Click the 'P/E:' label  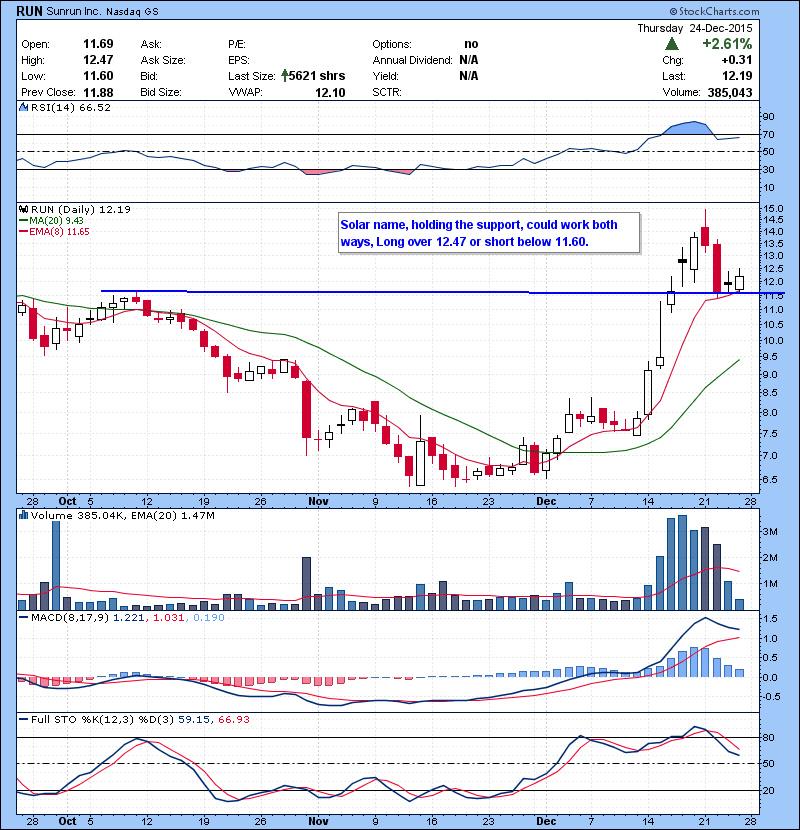[x=237, y=44]
